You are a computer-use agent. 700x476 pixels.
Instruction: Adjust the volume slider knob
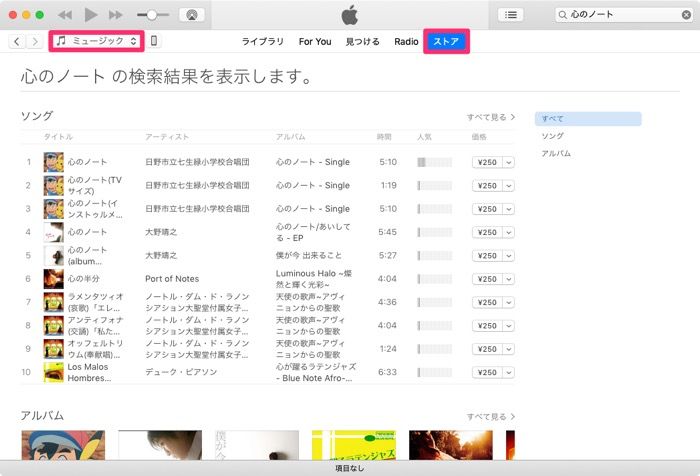152,15
